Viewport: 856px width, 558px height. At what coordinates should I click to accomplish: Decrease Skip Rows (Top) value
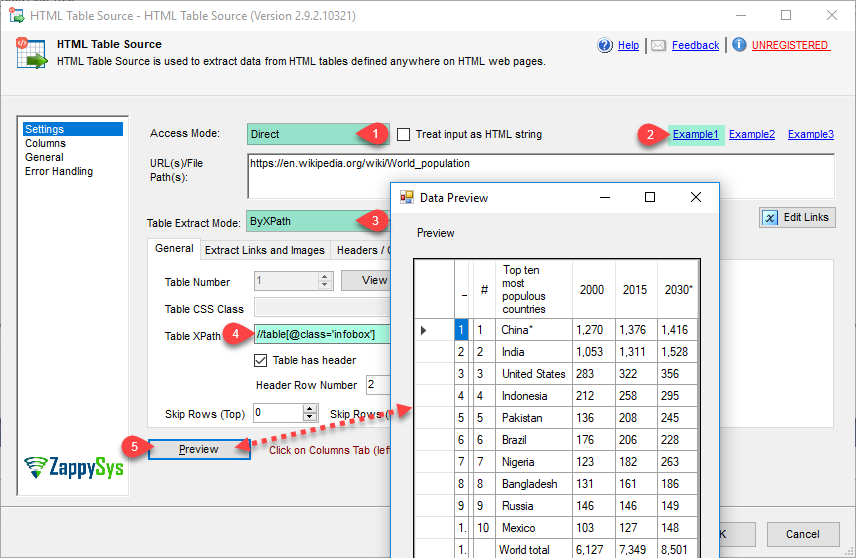pos(310,417)
